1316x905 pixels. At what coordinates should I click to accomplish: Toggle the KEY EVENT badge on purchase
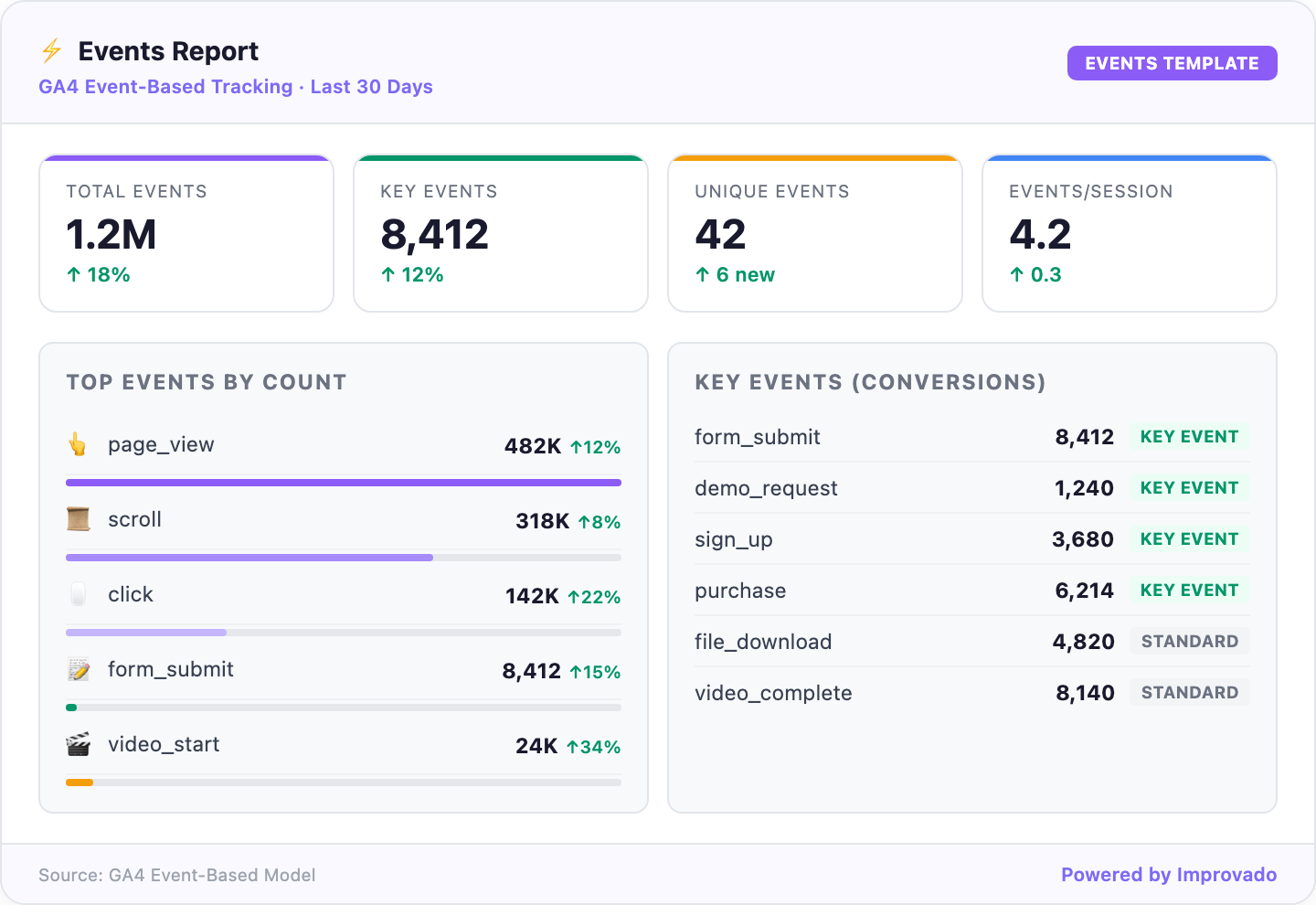tap(1190, 590)
